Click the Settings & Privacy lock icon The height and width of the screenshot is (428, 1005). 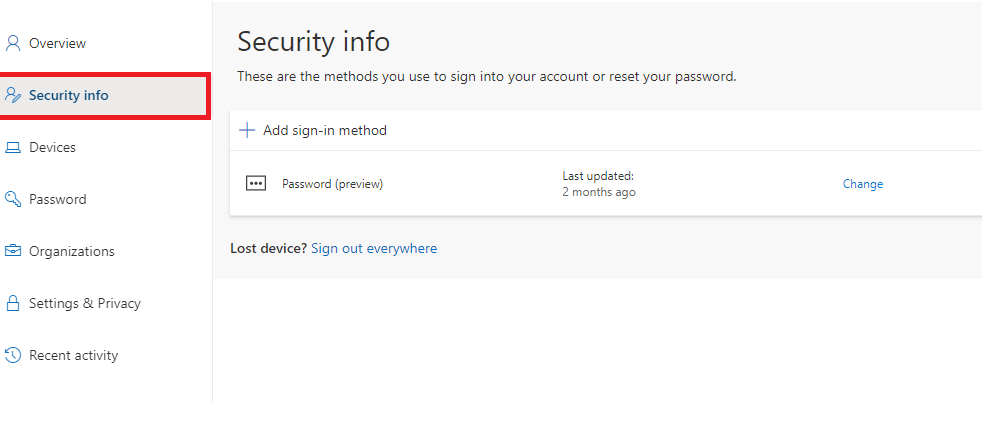[x=13, y=303]
